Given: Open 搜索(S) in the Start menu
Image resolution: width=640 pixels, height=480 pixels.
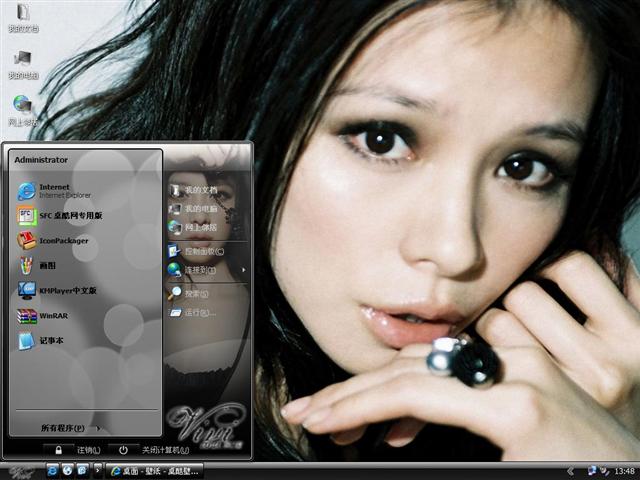Looking at the screenshot, I should (x=189, y=293).
